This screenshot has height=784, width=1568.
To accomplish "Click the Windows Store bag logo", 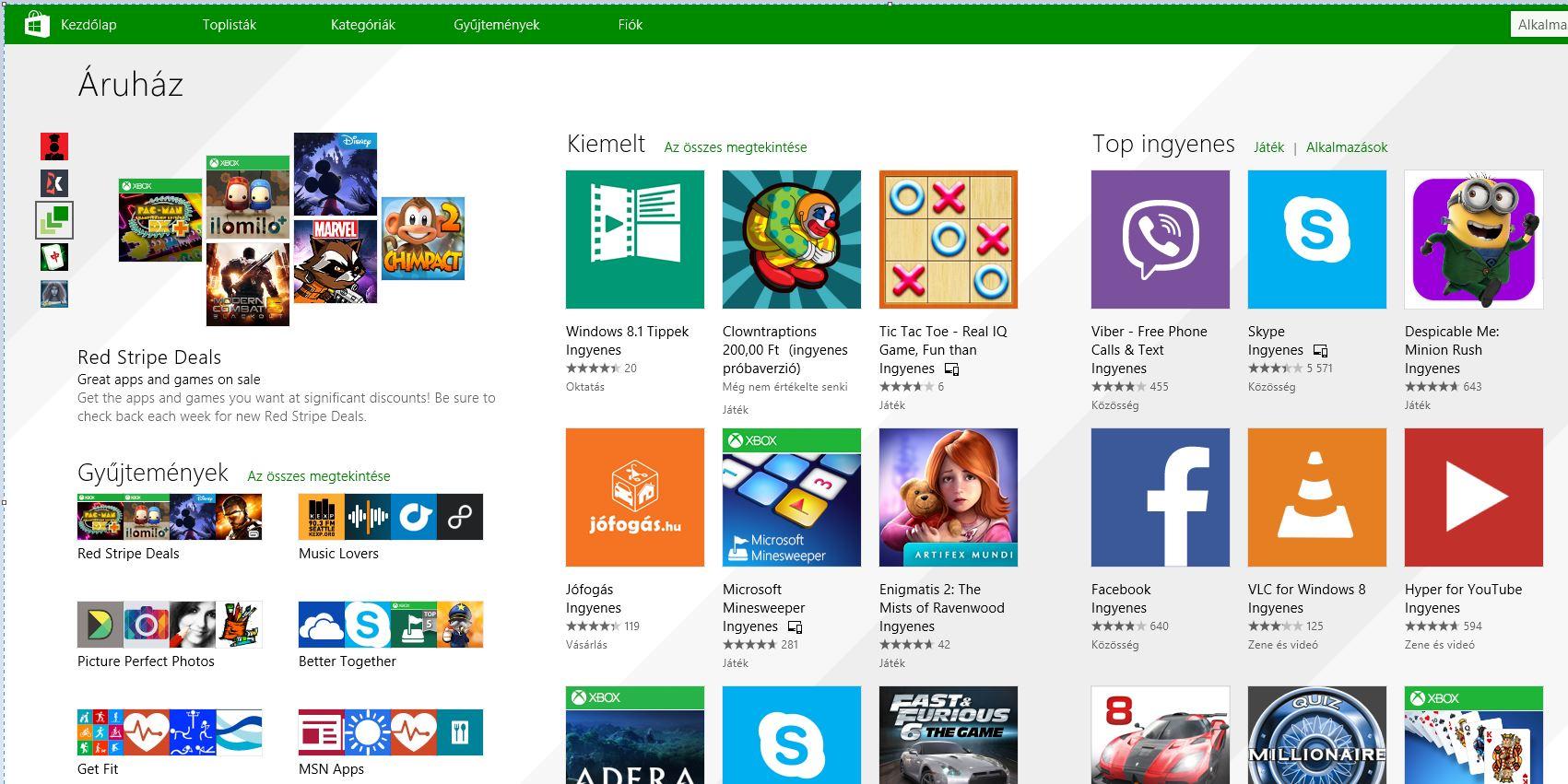I will [x=36, y=24].
